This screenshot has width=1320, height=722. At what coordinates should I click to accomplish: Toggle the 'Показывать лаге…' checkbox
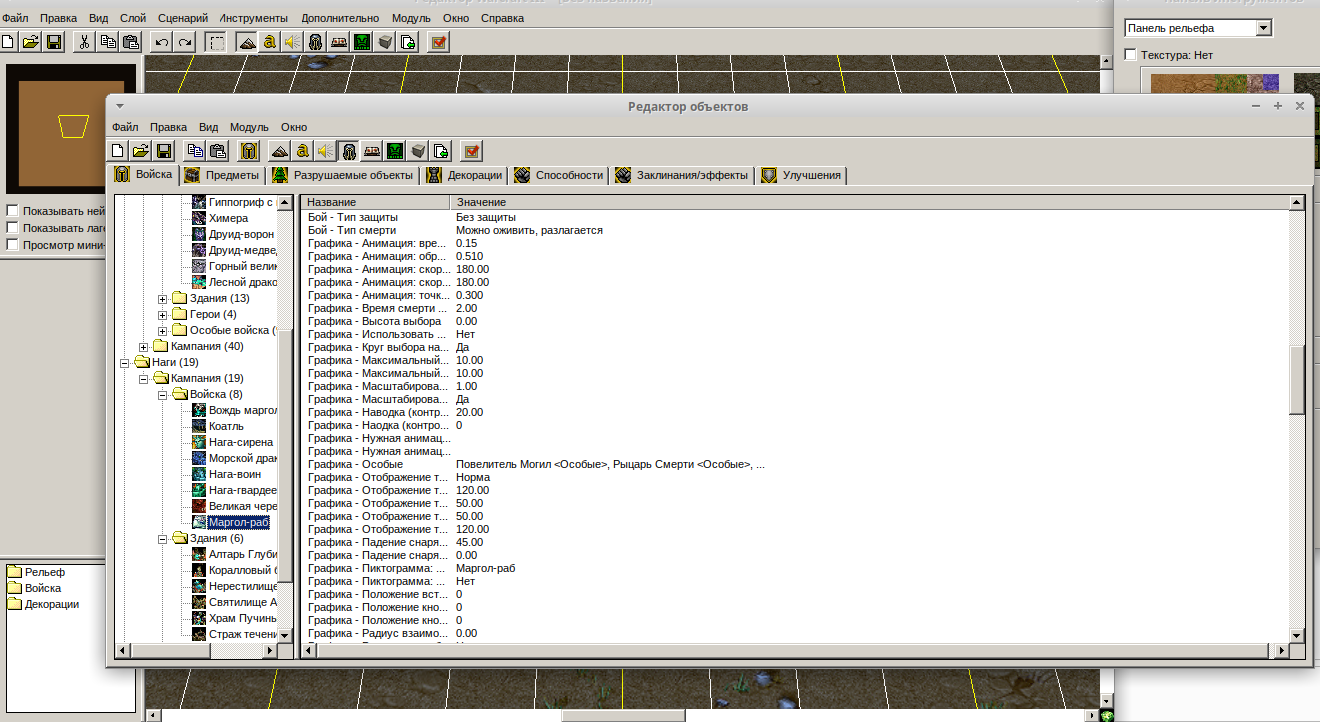pyautogui.click(x=12, y=228)
